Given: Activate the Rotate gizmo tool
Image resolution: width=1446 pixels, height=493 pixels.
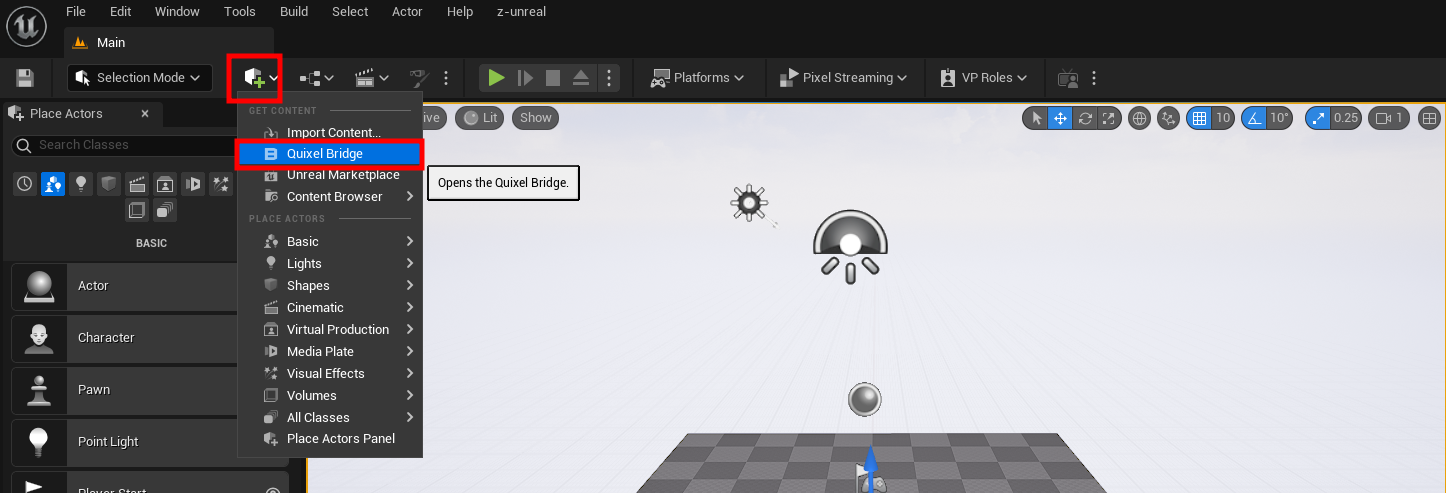Looking at the screenshot, I should pyautogui.click(x=1083, y=118).
